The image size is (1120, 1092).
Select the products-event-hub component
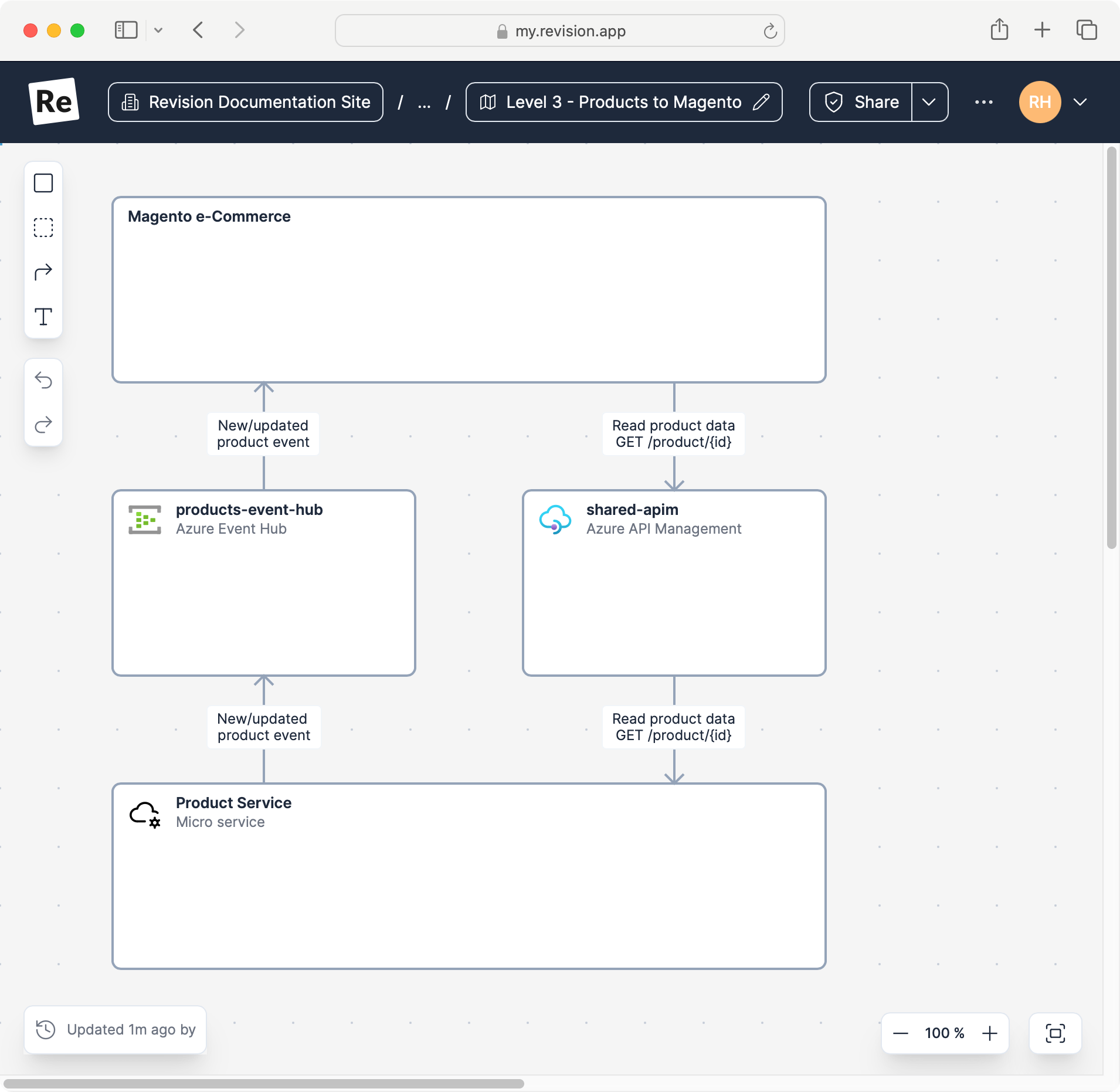coord(264,583)
